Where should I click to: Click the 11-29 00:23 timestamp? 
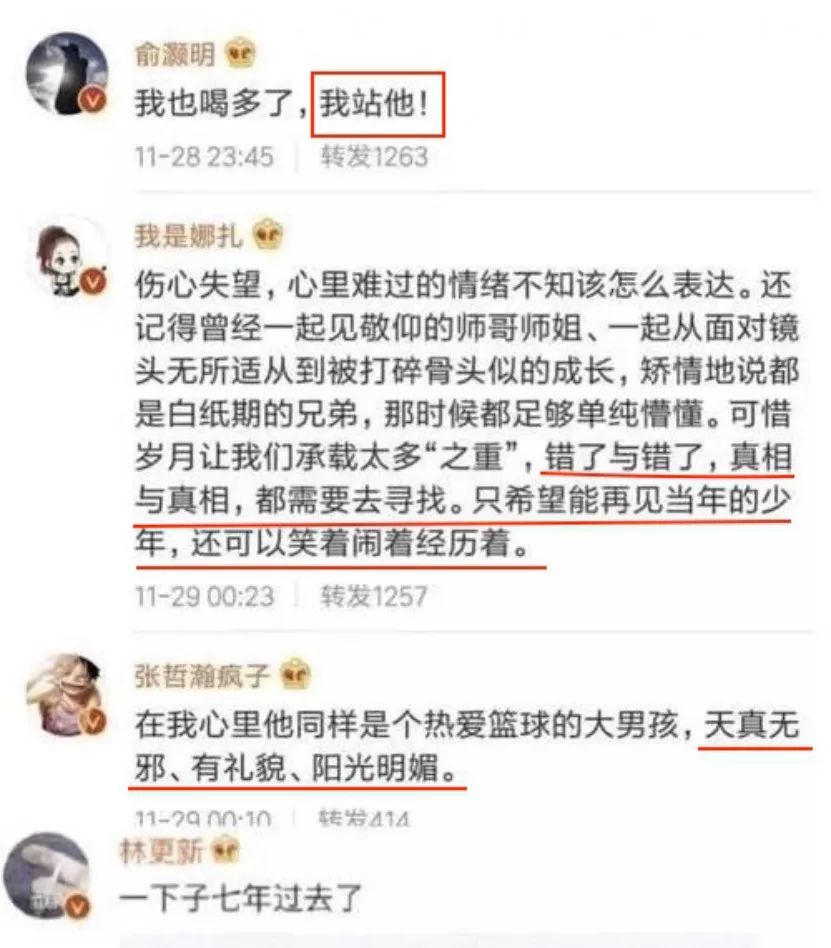tap(204, 597)
